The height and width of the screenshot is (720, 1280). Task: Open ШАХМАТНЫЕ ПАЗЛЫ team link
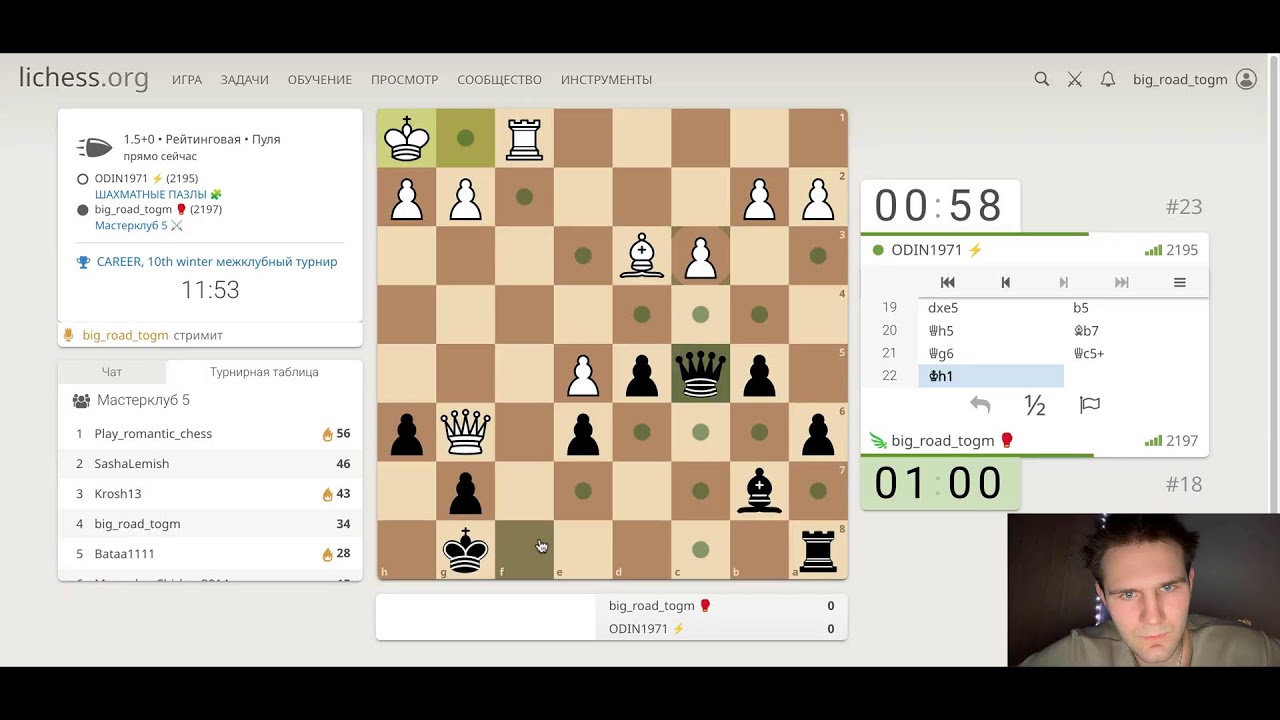click(158, 194)
